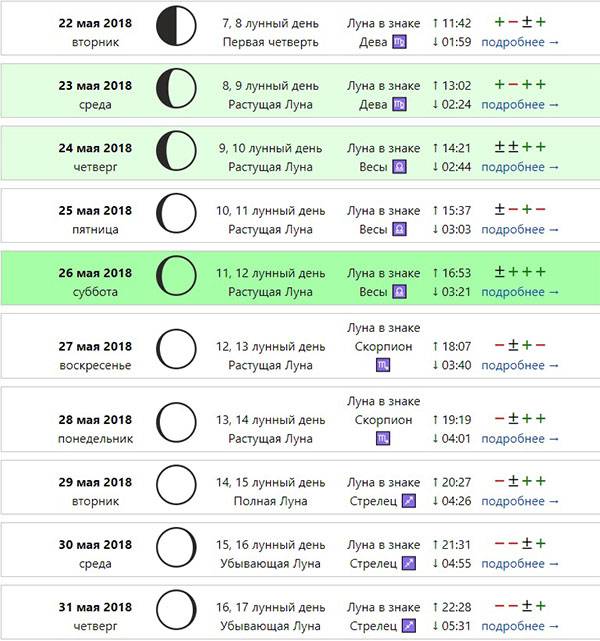
Task: Click the Полная Луна label on 29 мая
Action: 270,501
